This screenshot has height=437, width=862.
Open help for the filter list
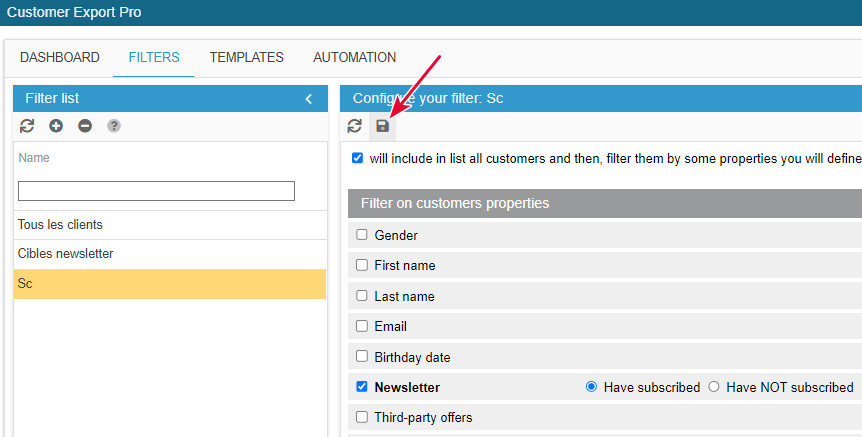point(114,126)
